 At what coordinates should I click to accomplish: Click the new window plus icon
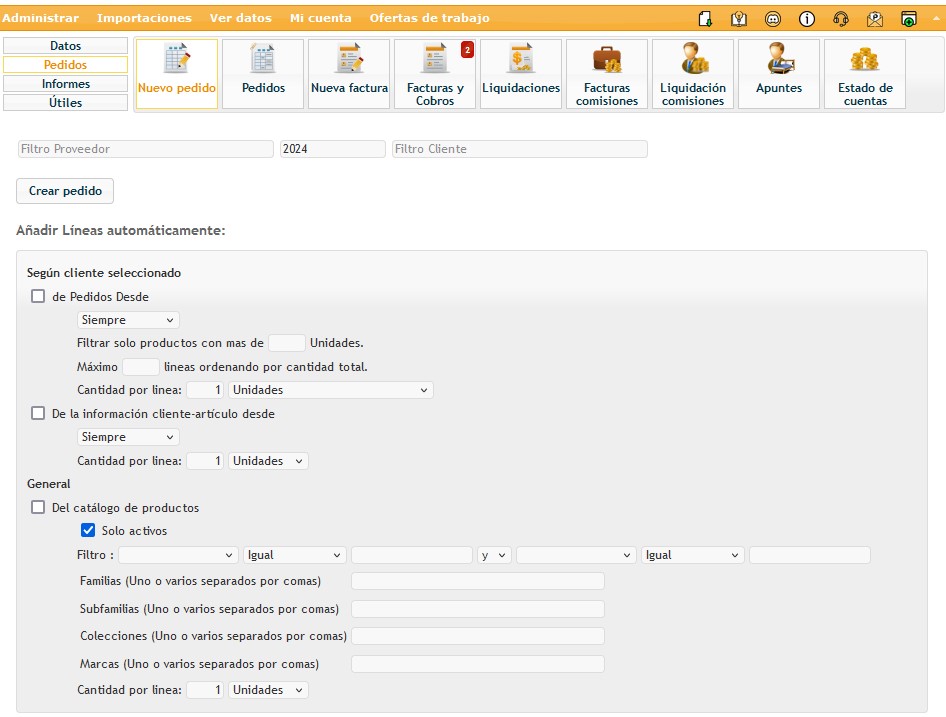(x=908, y=19)
